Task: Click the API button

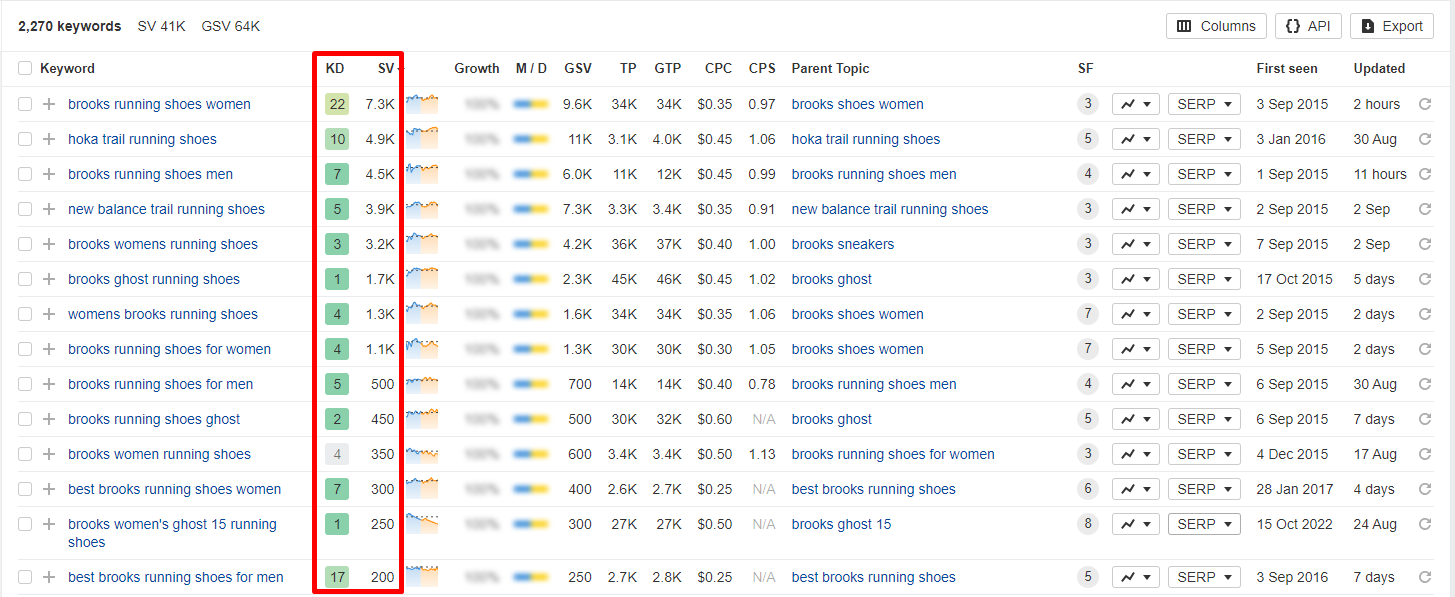Action: click(x=1308, y=26)
